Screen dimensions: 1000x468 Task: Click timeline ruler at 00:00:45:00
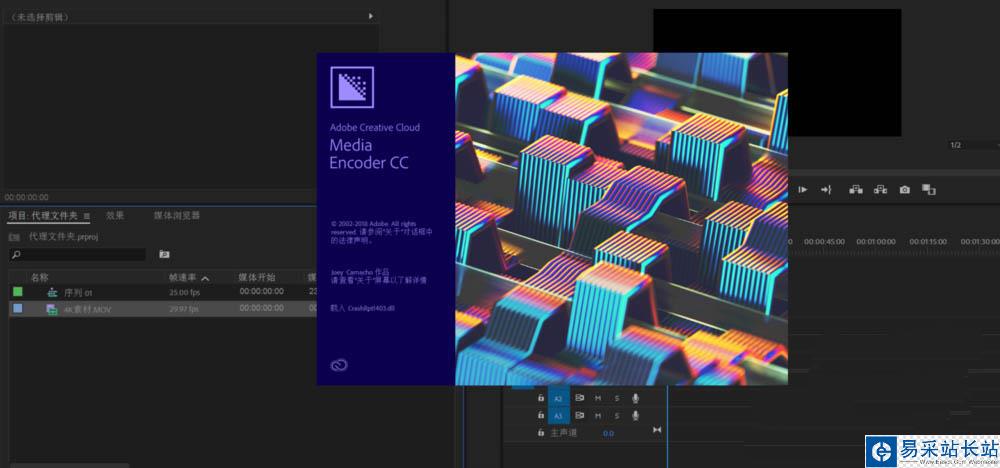click(x=824, y=242)
